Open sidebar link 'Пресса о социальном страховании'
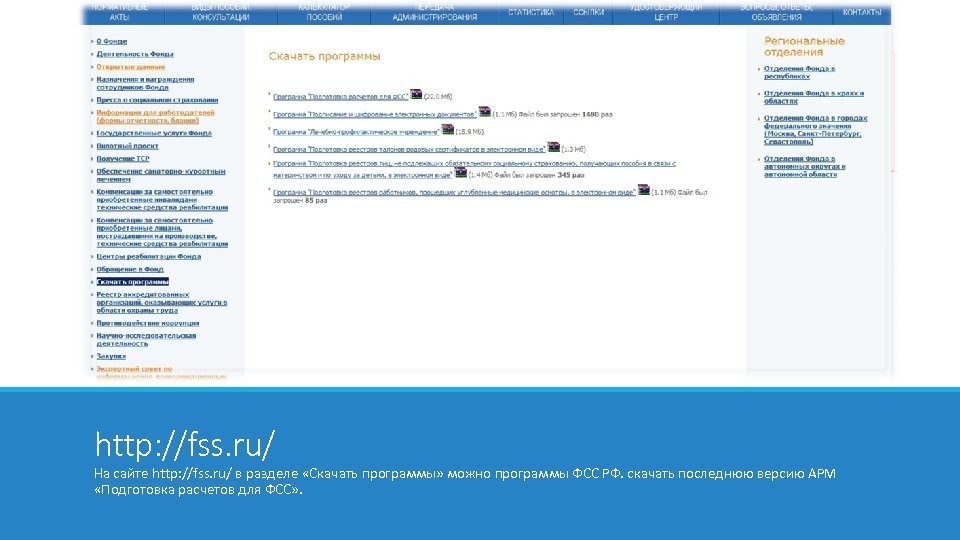 point(157,100)
